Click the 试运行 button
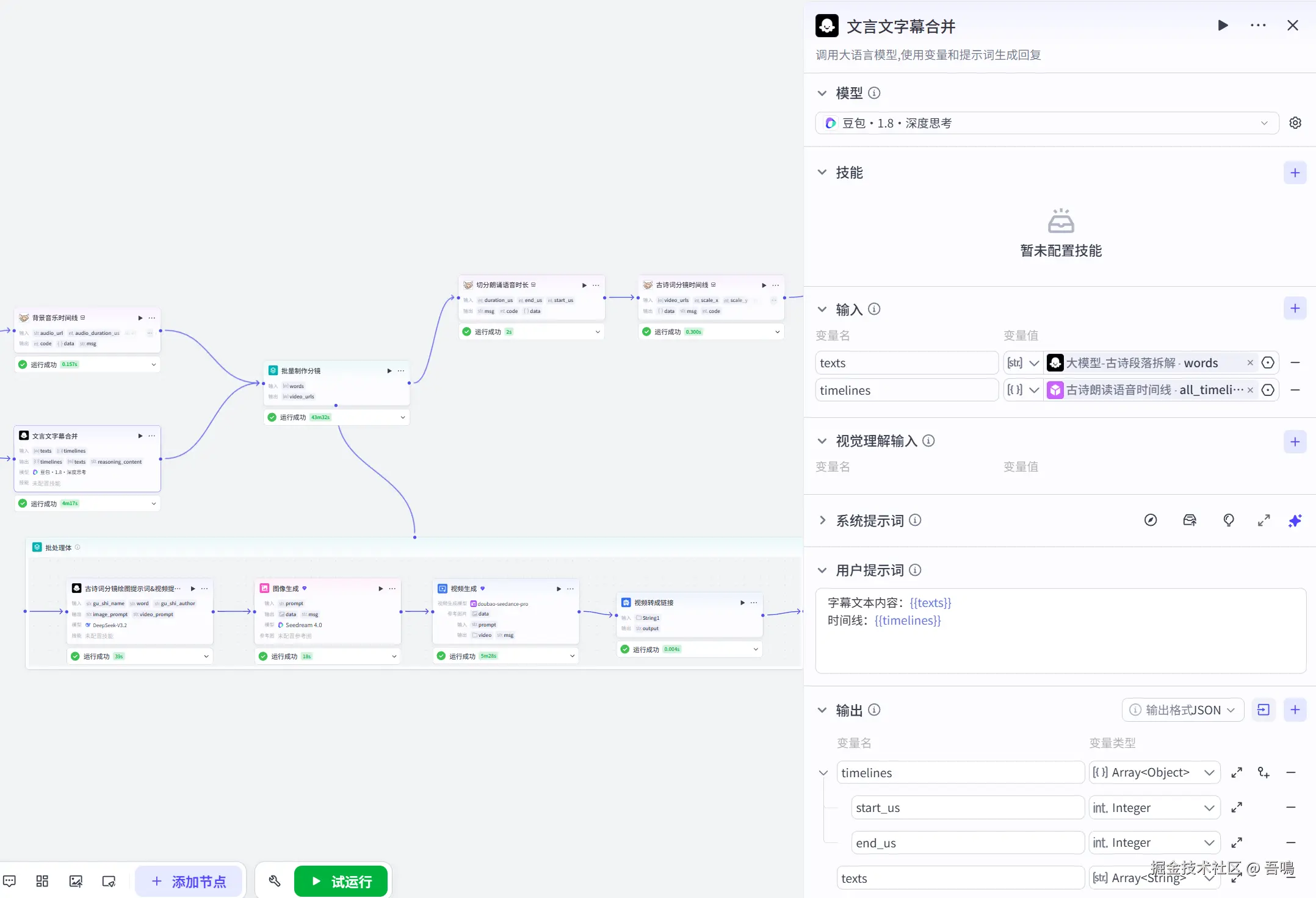Viewport: 1316px width, 898px height. [341, 881]
